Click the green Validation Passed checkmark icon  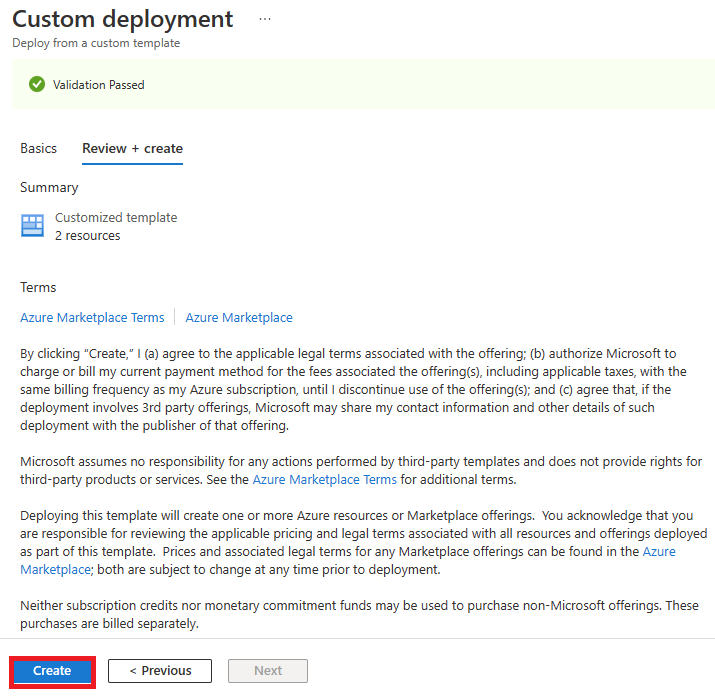[37, 84]
